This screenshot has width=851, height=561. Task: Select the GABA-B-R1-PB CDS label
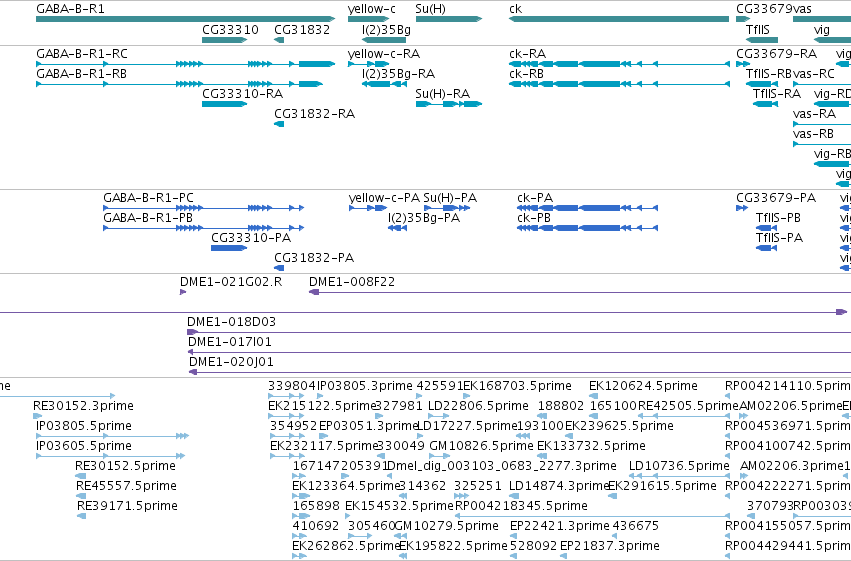pos(148,218)
